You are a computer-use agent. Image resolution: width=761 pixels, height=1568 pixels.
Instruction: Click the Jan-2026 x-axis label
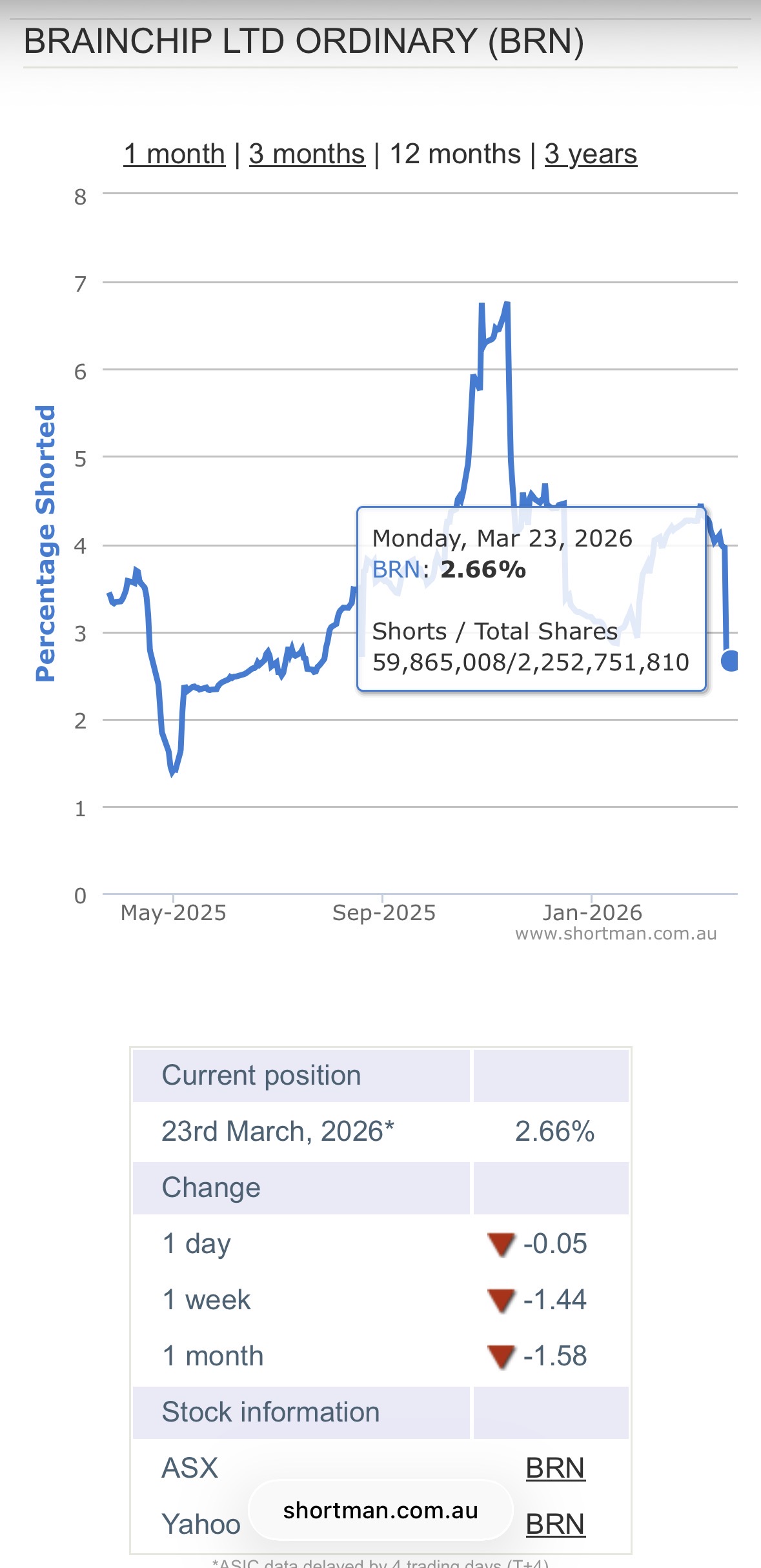[592, 912]
